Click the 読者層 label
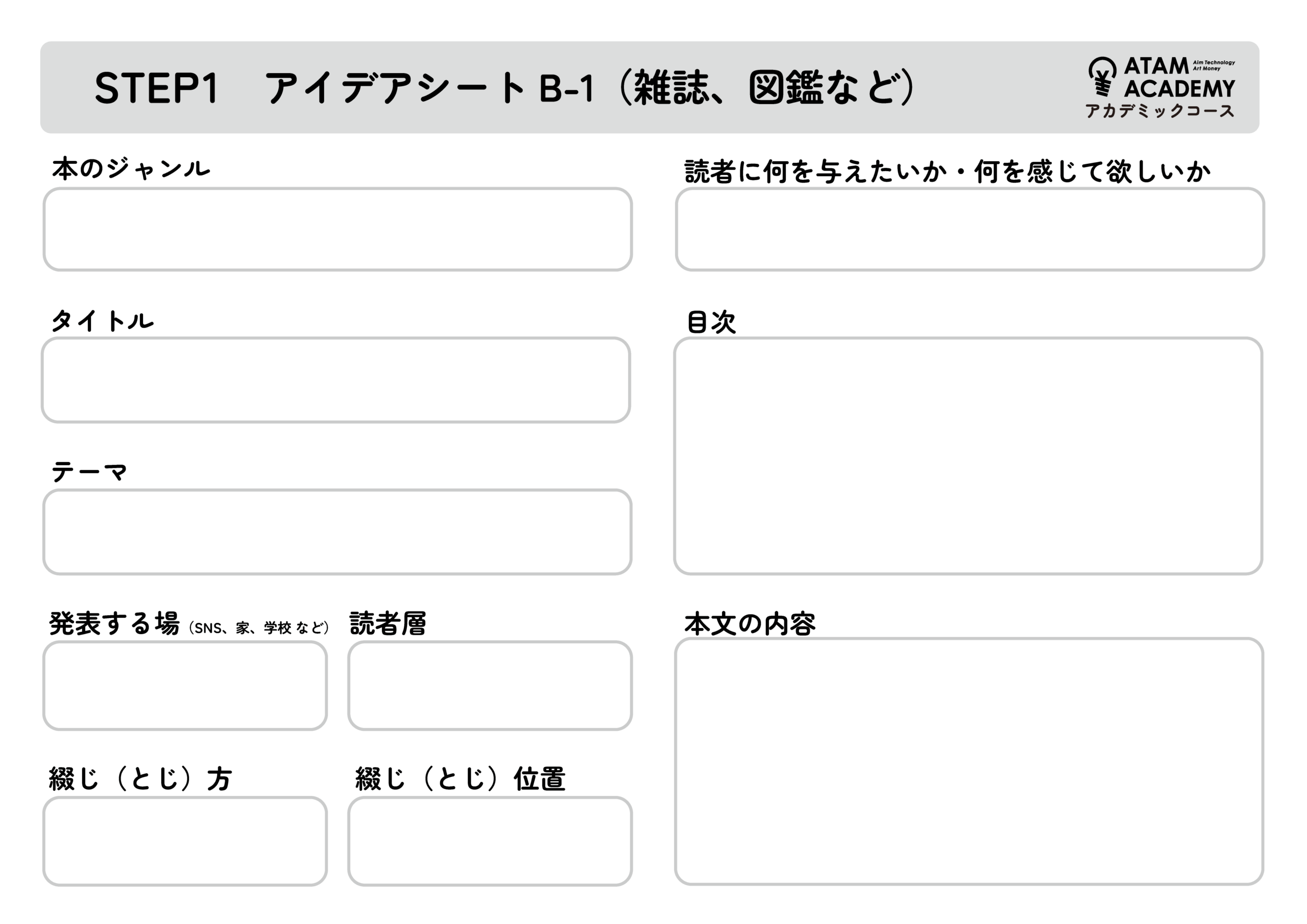Screen dimensions: 1307x924 pos(388,623)
